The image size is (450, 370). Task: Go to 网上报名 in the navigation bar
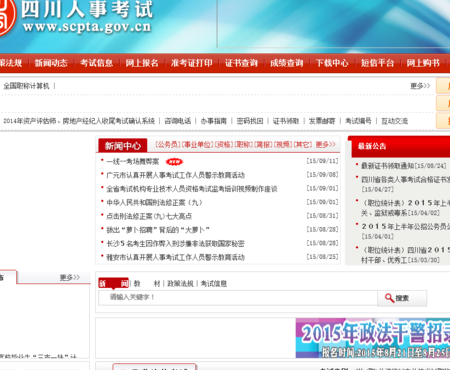click(x=142, y=63)
